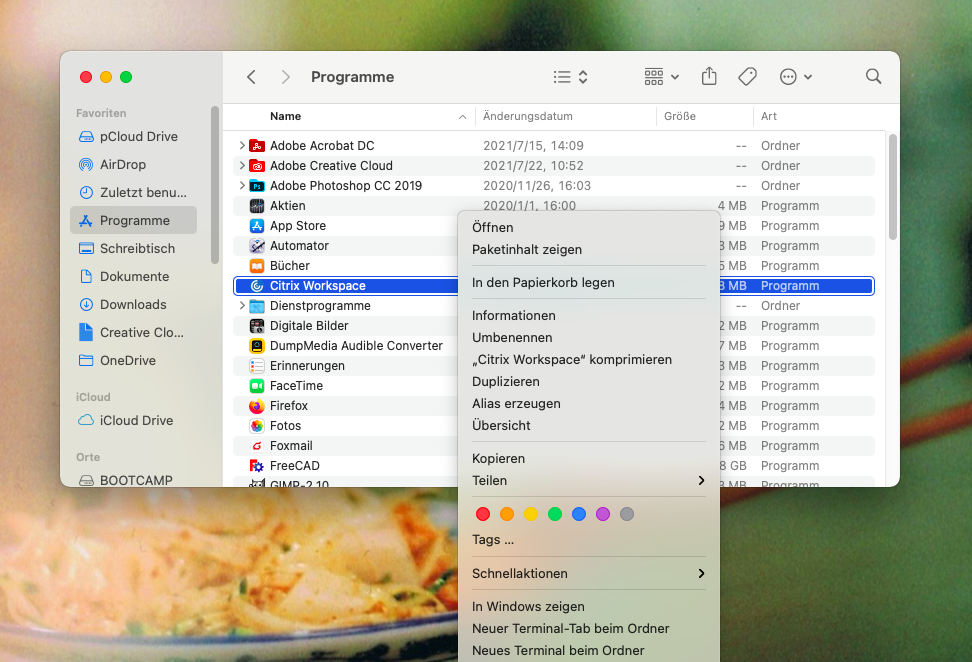
Task: Select the Firefox app icon
Action: point(257,405)
